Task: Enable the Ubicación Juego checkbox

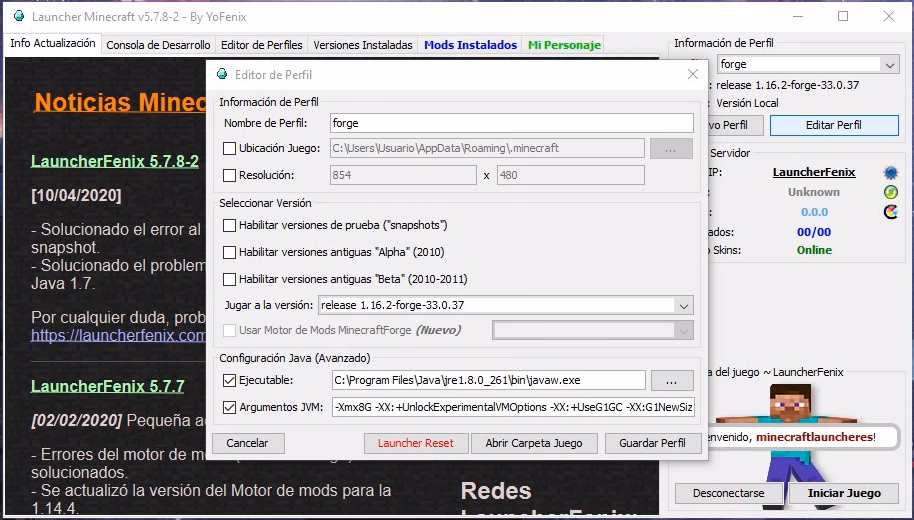Action: pyautogui.click(x=230, y=148)
